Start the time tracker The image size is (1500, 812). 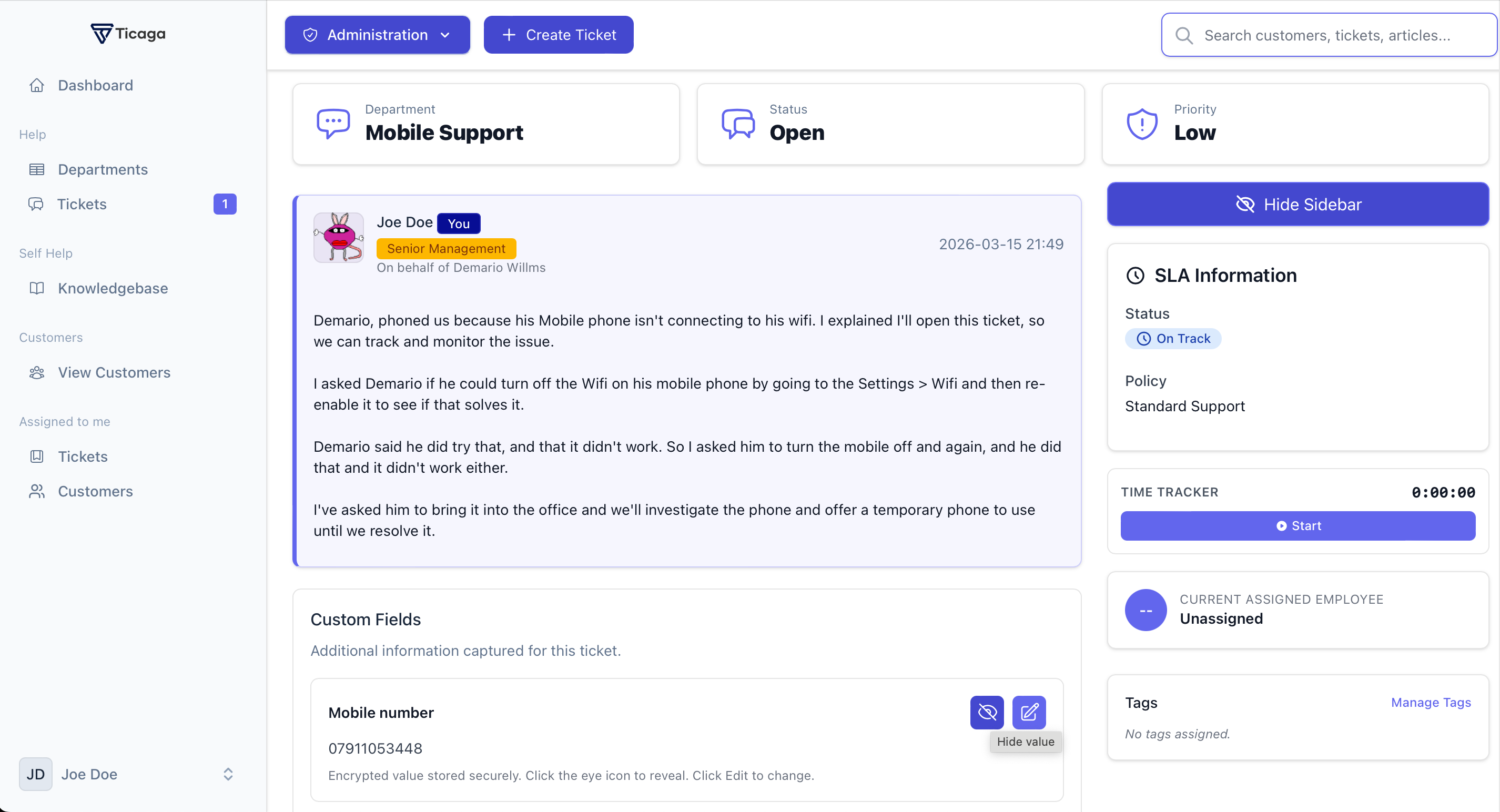tap(1298, 525)
